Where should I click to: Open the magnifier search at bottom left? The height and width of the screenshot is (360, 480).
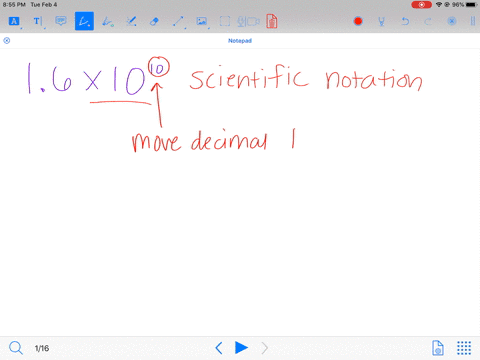16,348
